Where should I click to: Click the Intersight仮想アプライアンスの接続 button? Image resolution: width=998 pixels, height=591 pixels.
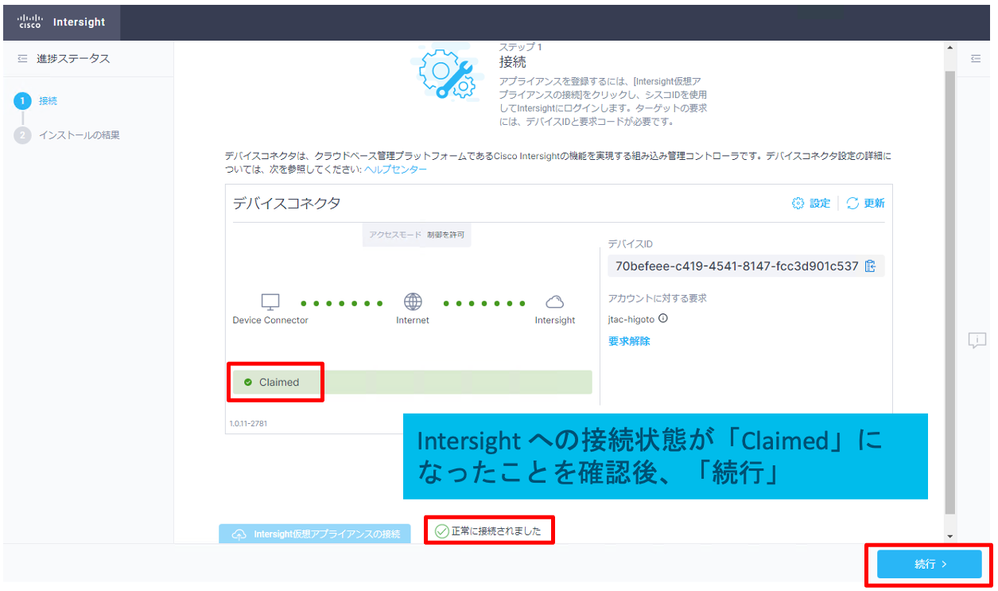tap(315, 534)
